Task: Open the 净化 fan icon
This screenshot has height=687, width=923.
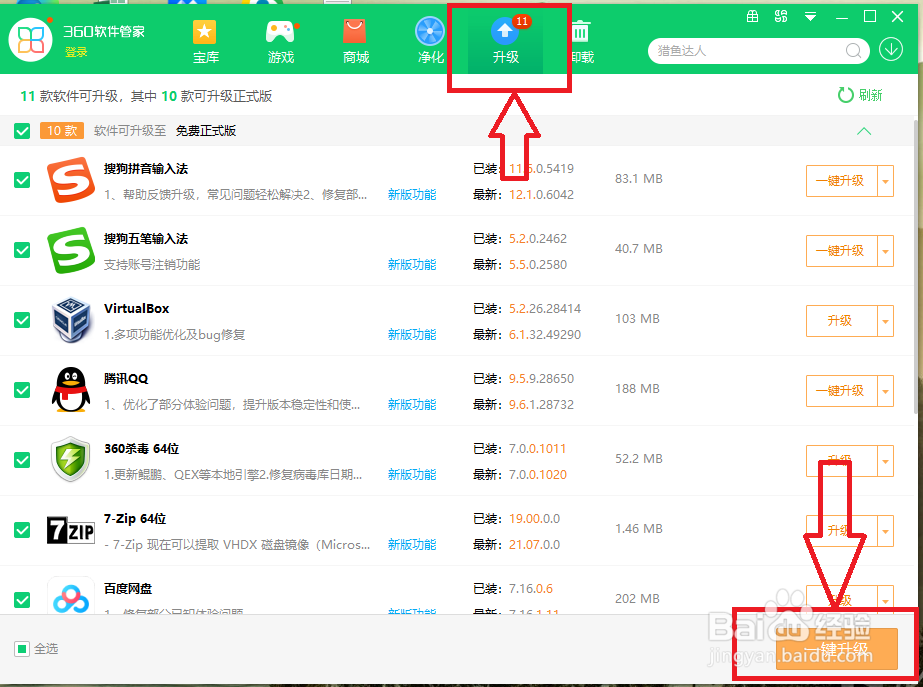Action: click(x=430, y=32)
